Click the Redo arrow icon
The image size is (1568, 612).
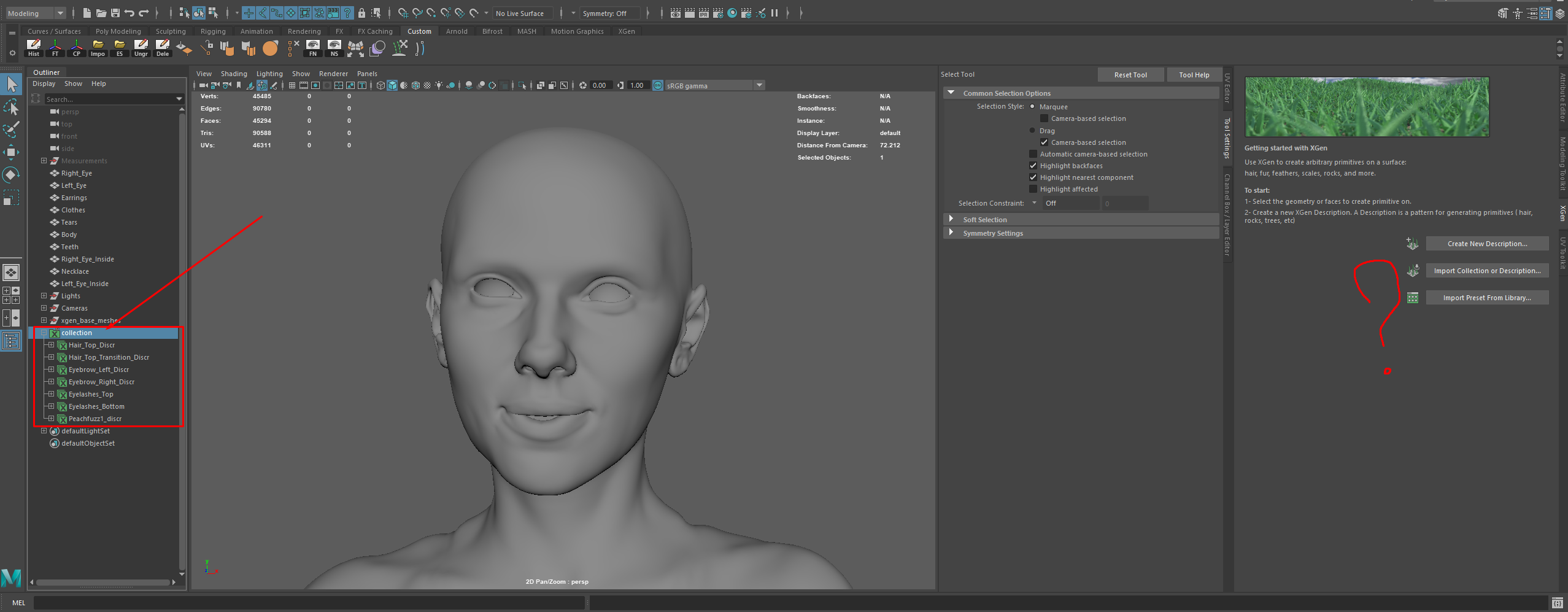pos(144,13)
